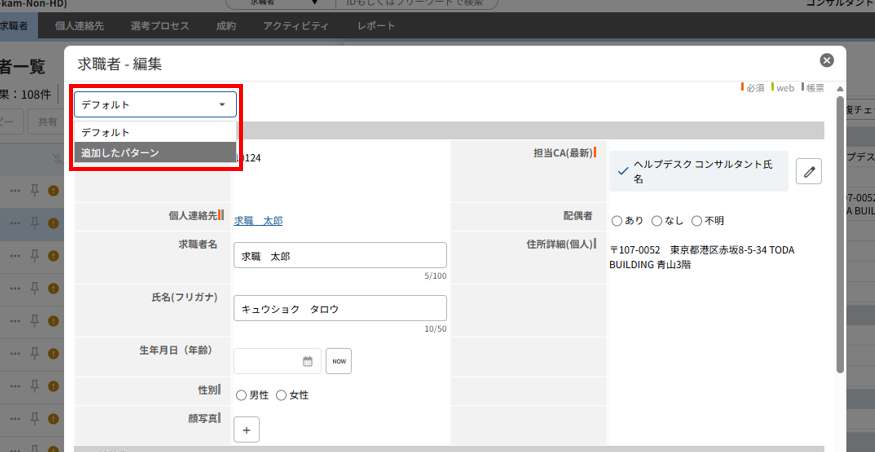This screenshot has height=452, width=875.
Task: Click the 氏名(フリガナ) input field
Action: (339, 309)
